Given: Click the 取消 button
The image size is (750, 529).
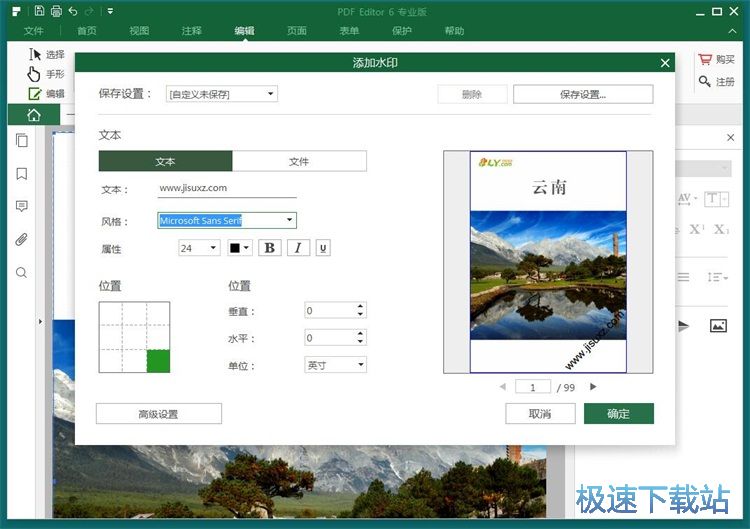Looking at the screenshot, I should (540, 413).
